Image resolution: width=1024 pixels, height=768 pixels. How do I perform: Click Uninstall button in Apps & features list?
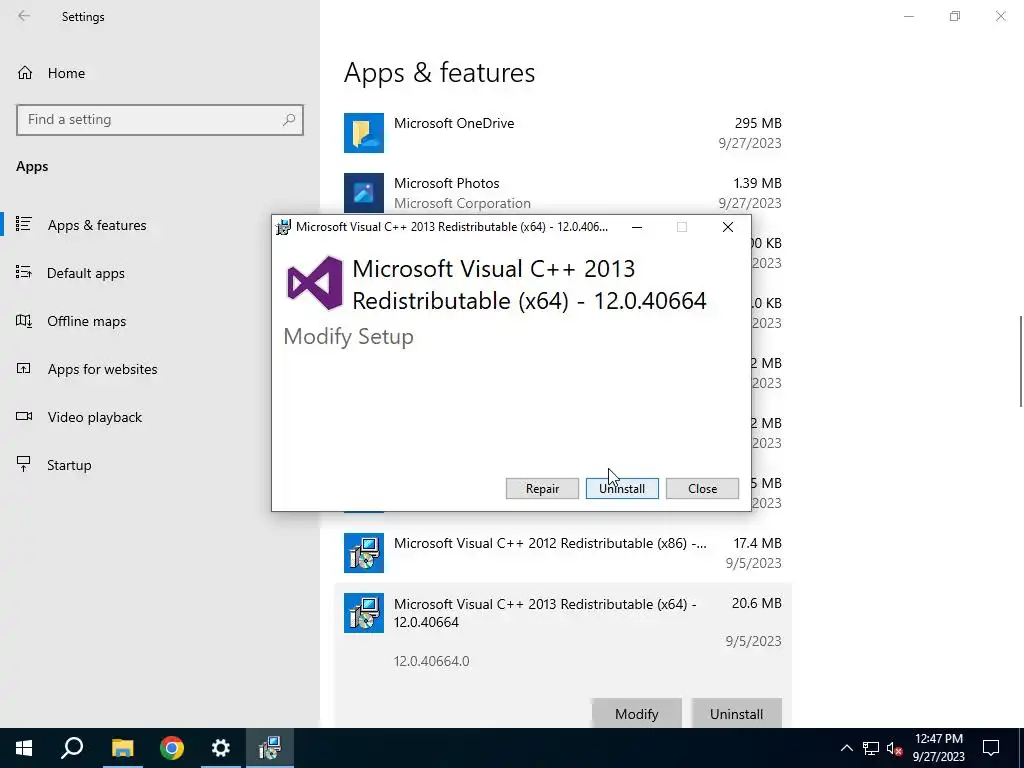pyautogui.click(x=736, y=714)
